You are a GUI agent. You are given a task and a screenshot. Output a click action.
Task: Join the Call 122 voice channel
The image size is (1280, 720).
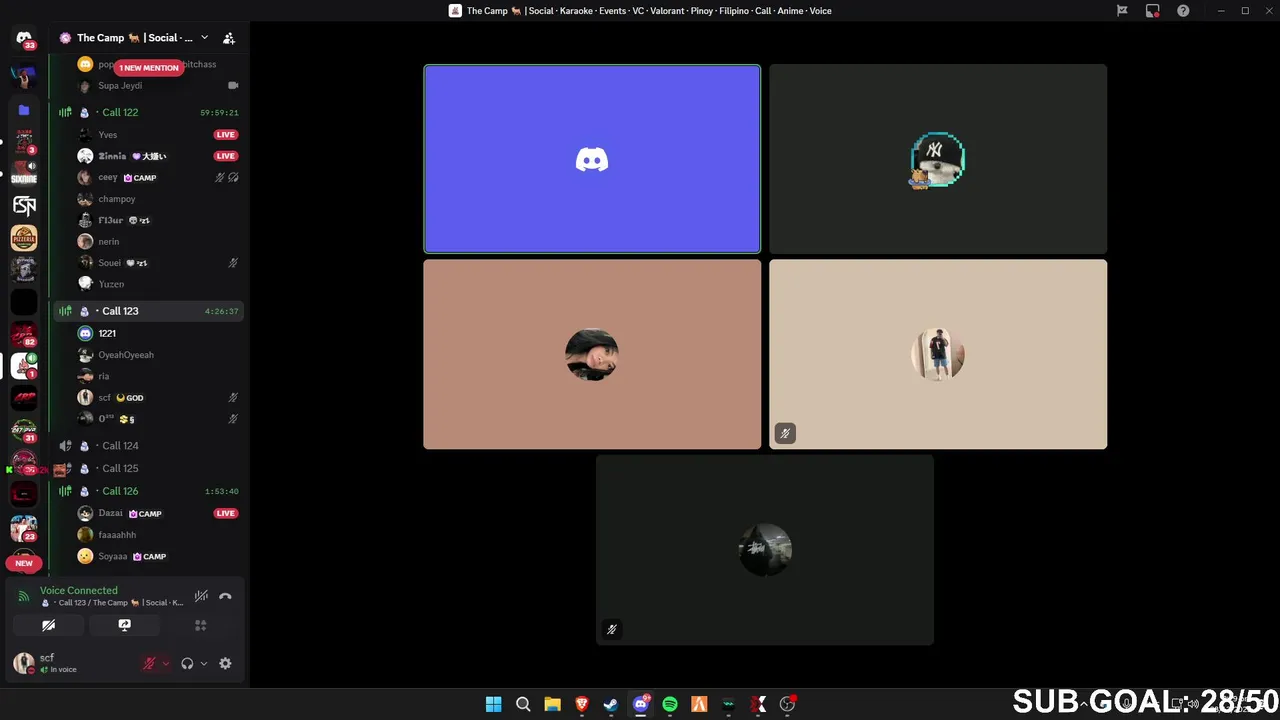click(149, 113)
